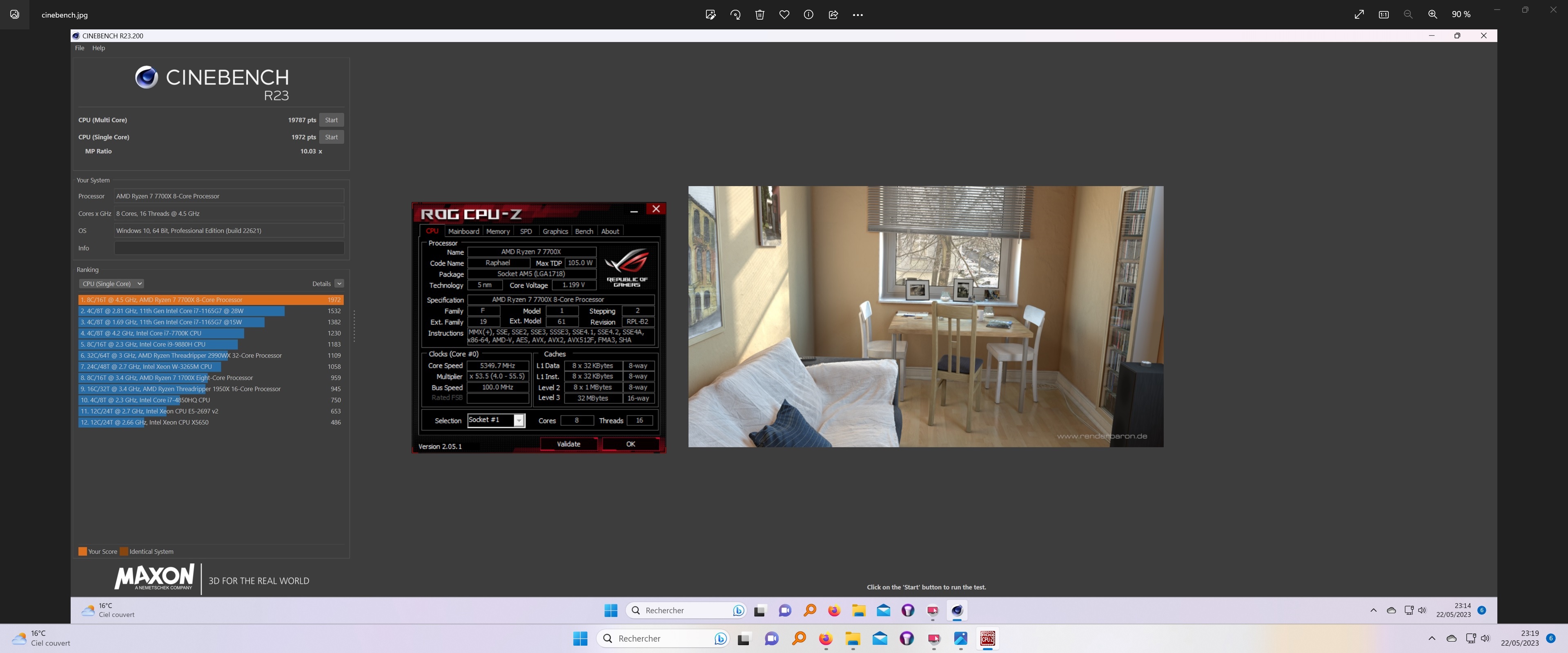Click the Rechercher search box on the taskbar
This screenshot has height=653, width=1568.
tap(657, 638)
